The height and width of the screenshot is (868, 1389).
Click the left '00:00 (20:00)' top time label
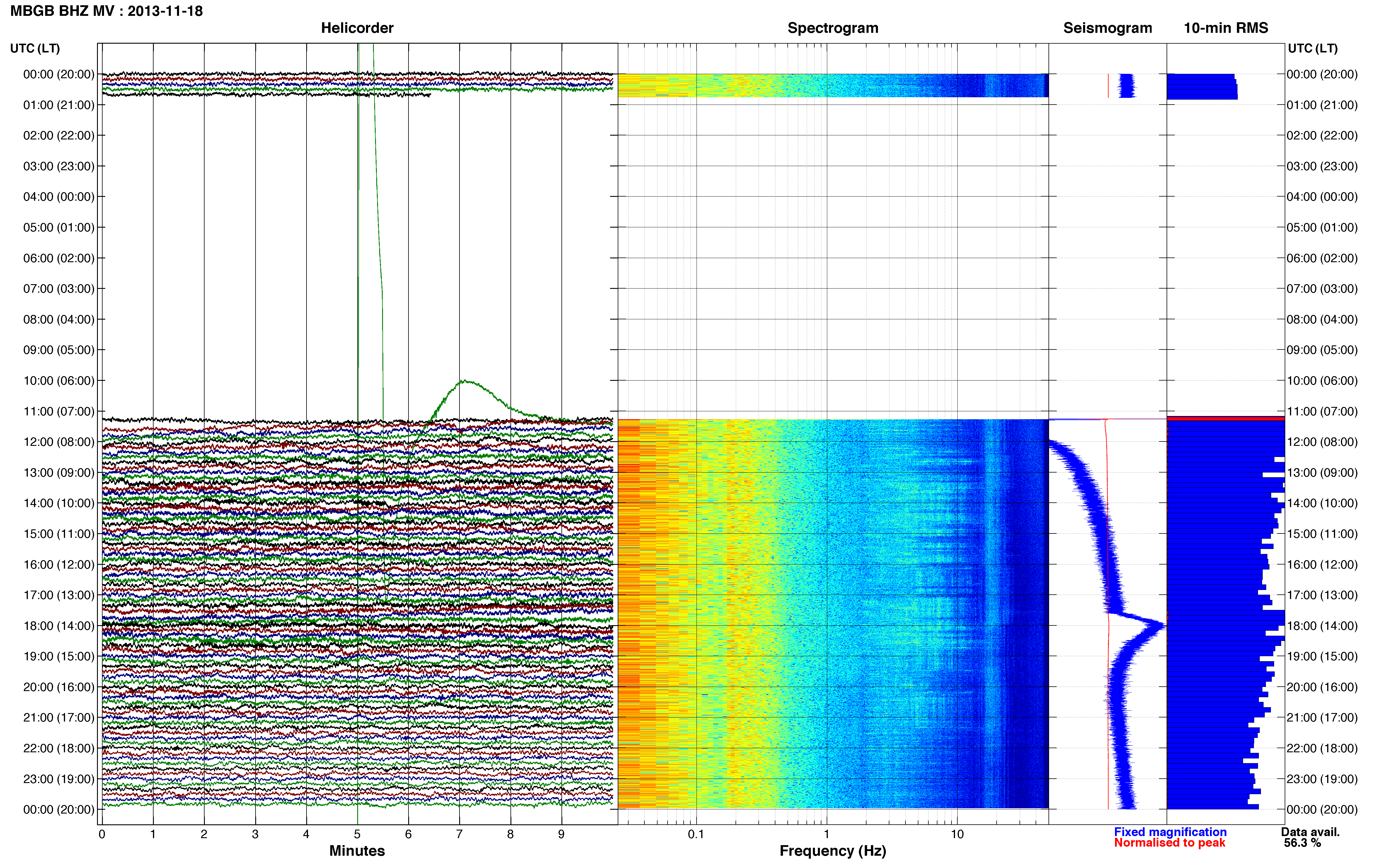tap(59, 74)
